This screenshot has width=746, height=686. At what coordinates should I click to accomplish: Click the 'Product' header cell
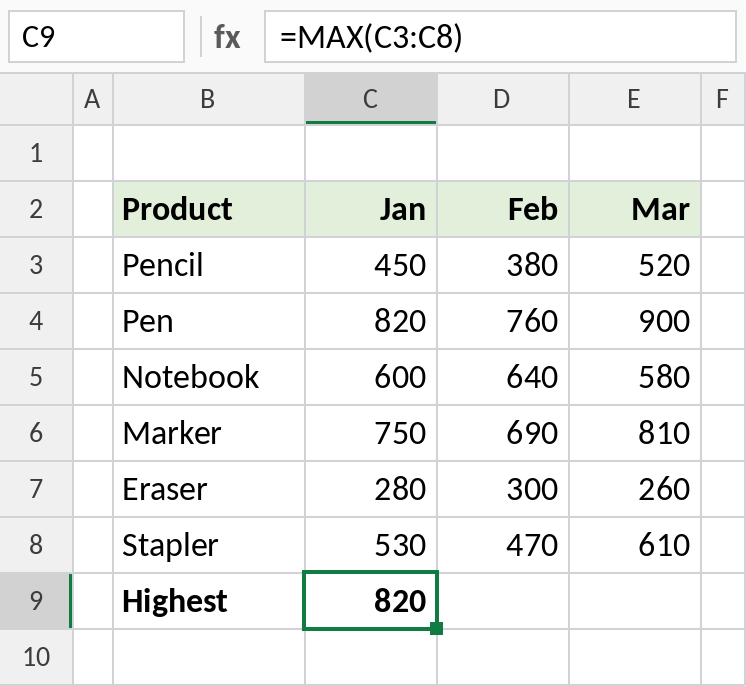(209, 209)
